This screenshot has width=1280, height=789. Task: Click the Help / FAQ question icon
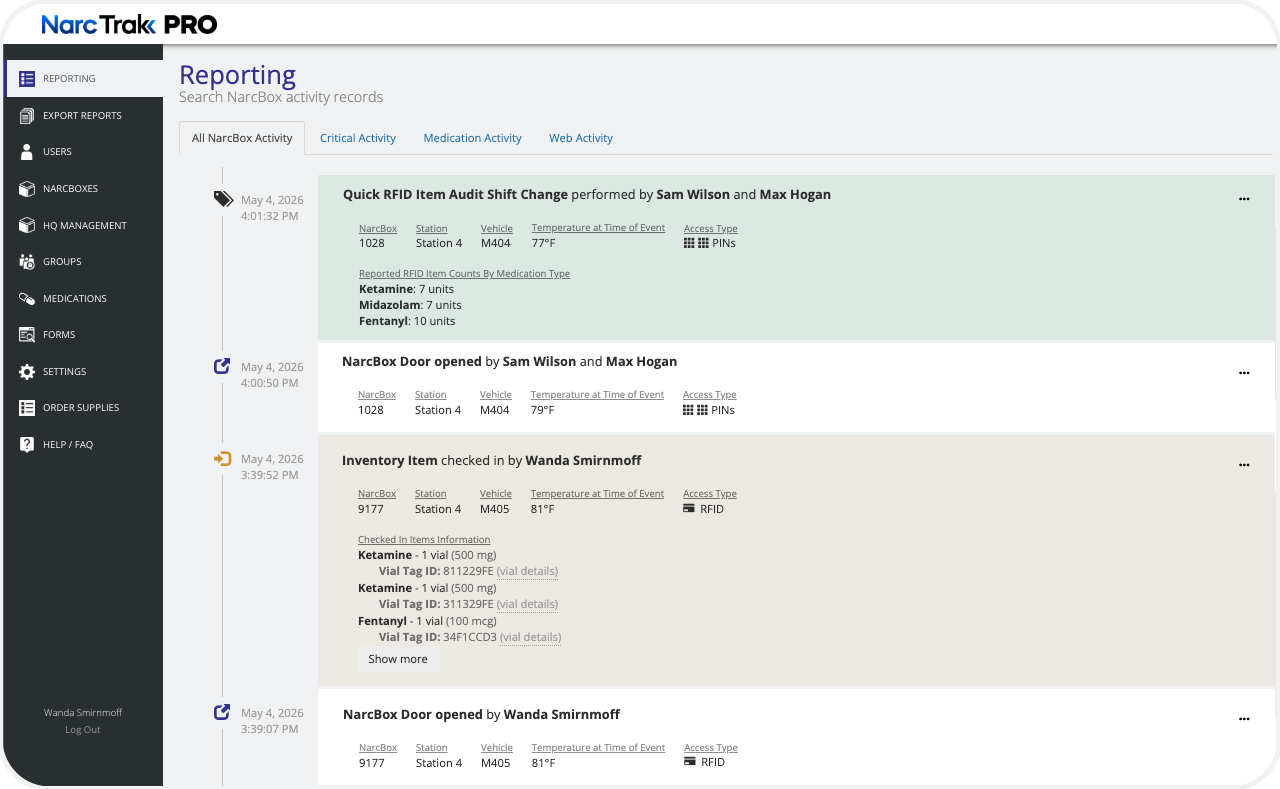(27, 444)
